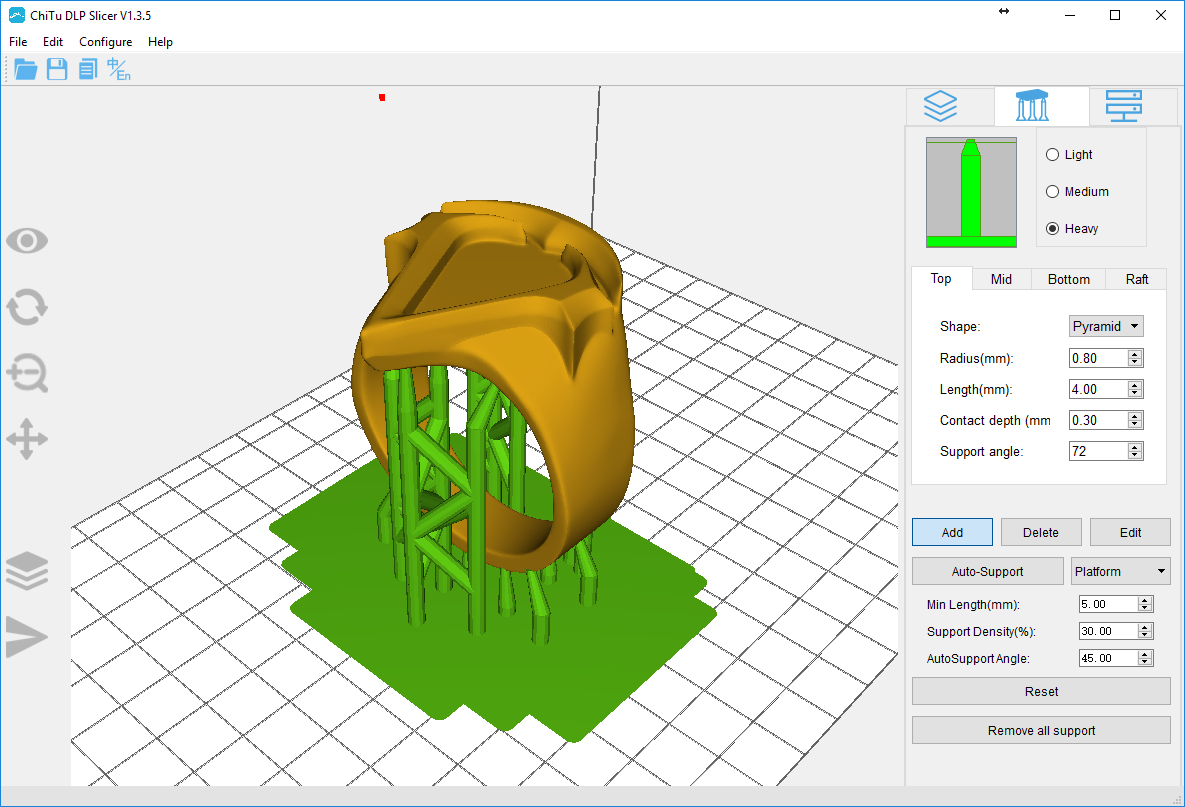This screenshot has width=1185, height=807.
Task: Select Medium support type
Action: tap(1052, 192)
